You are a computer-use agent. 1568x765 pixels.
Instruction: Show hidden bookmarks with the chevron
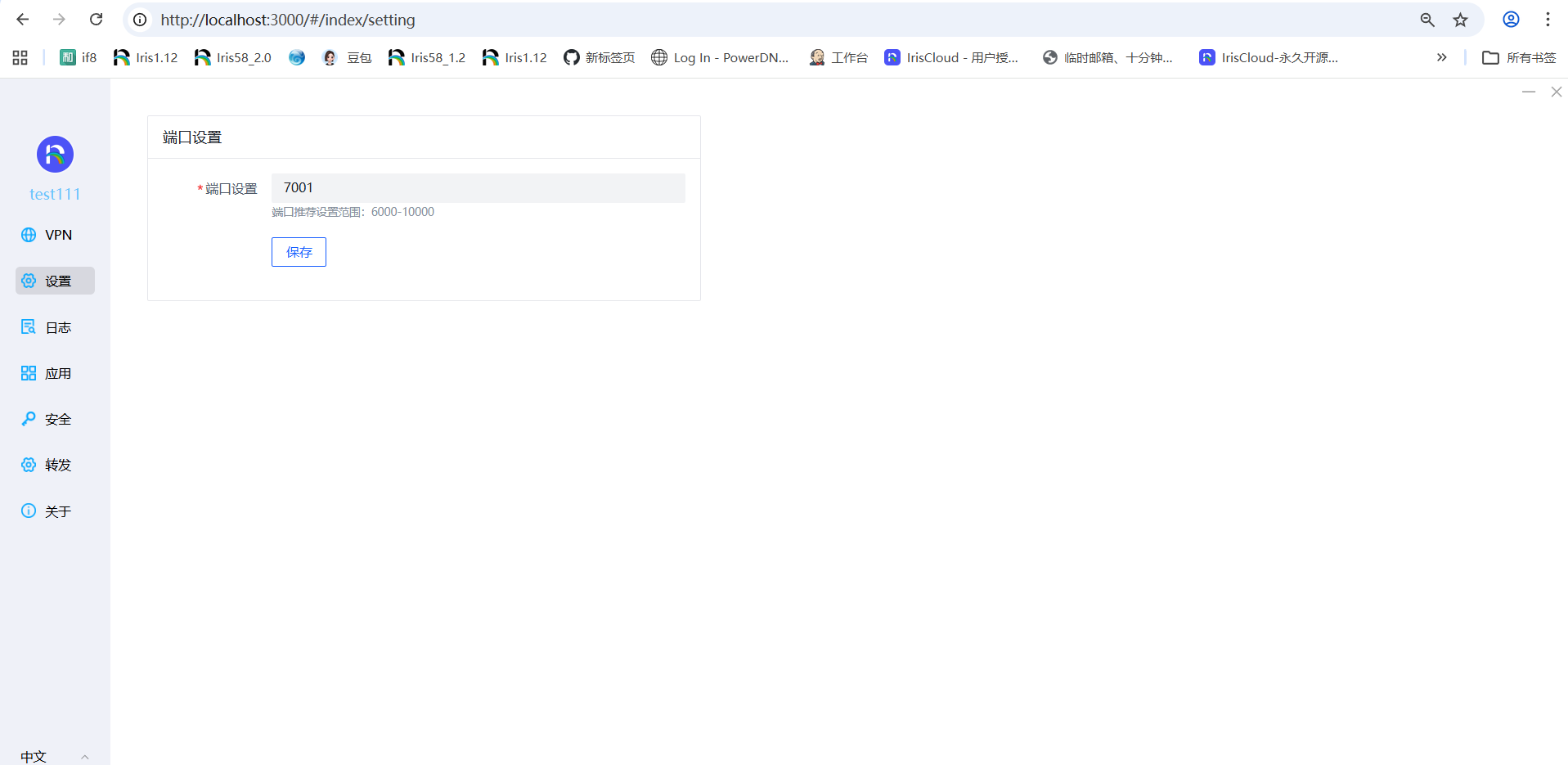[x=1441, y=57]
